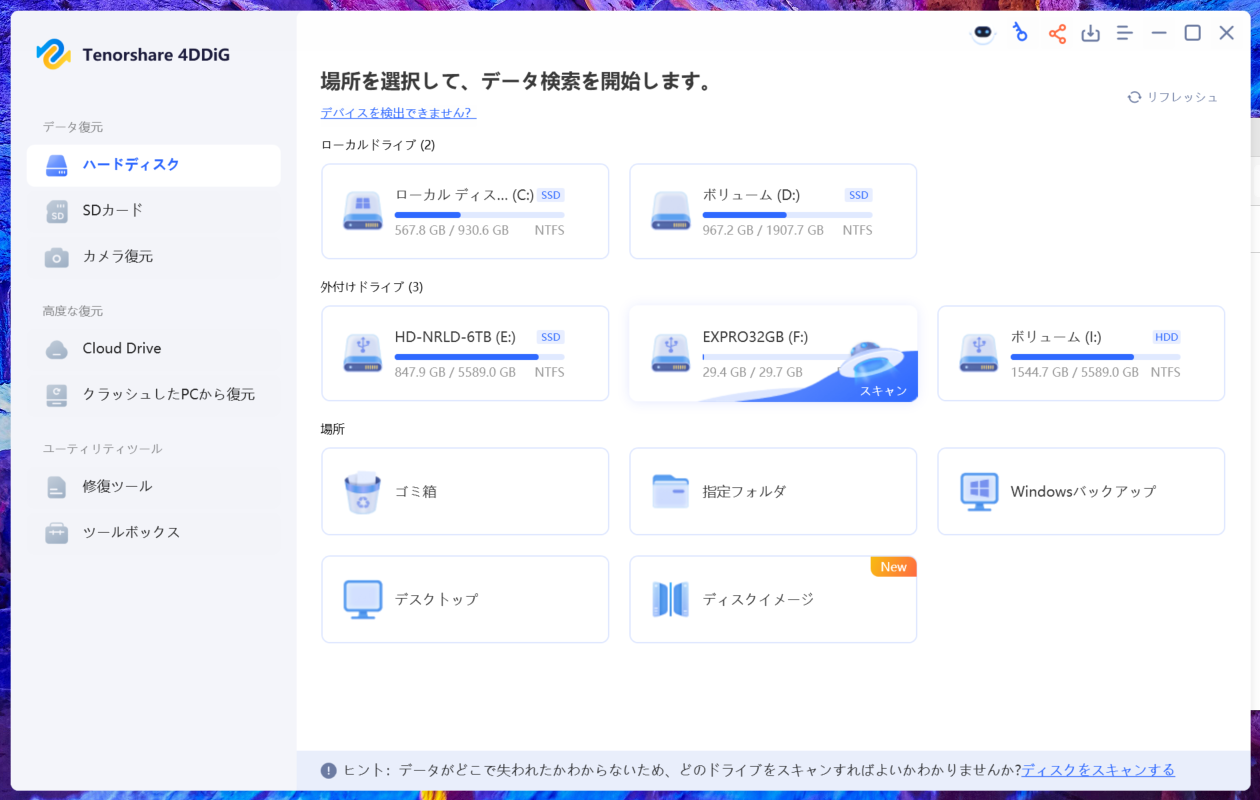Click the download/import icon in title bar
The width and height of the screenshot is (1260, 800).
coord(1090,34)
